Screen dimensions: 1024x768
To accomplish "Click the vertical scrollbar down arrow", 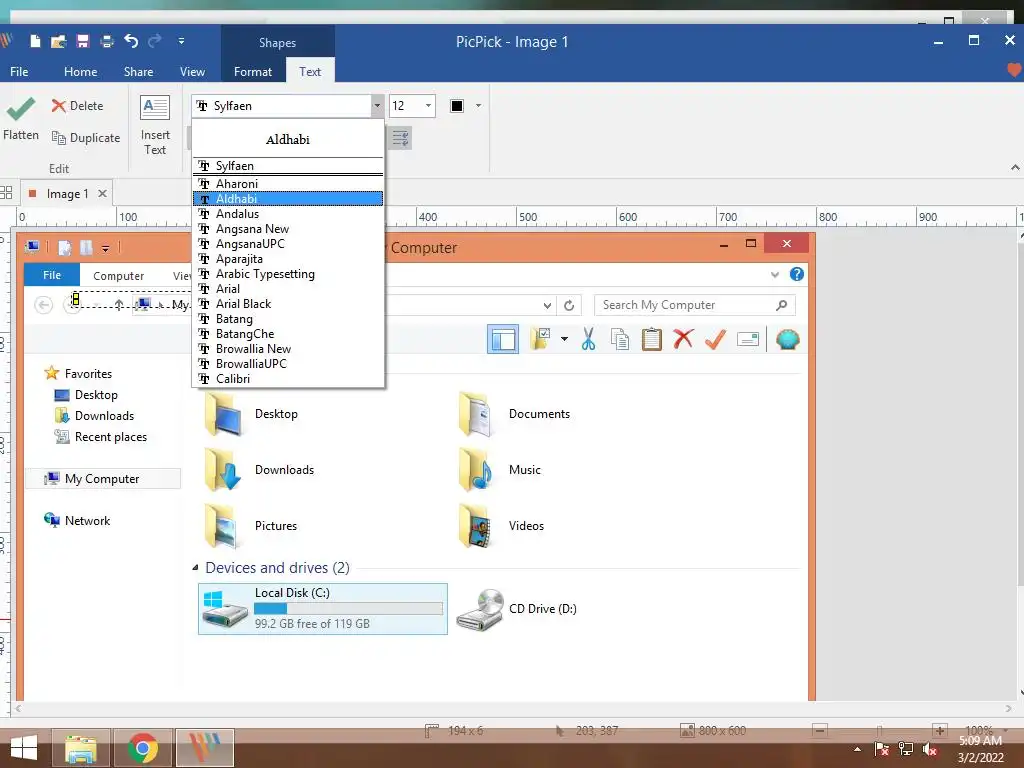I will pos(1019,694).
